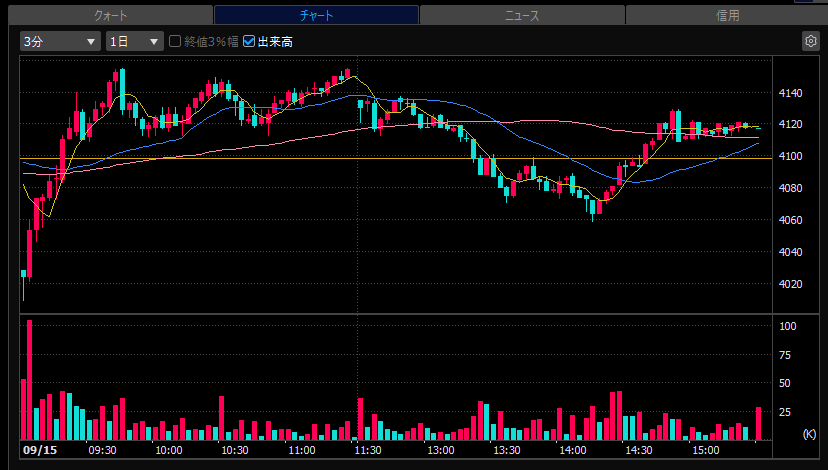
Task: Click the 4140 price axis label
Action: (x=791, y=93)
